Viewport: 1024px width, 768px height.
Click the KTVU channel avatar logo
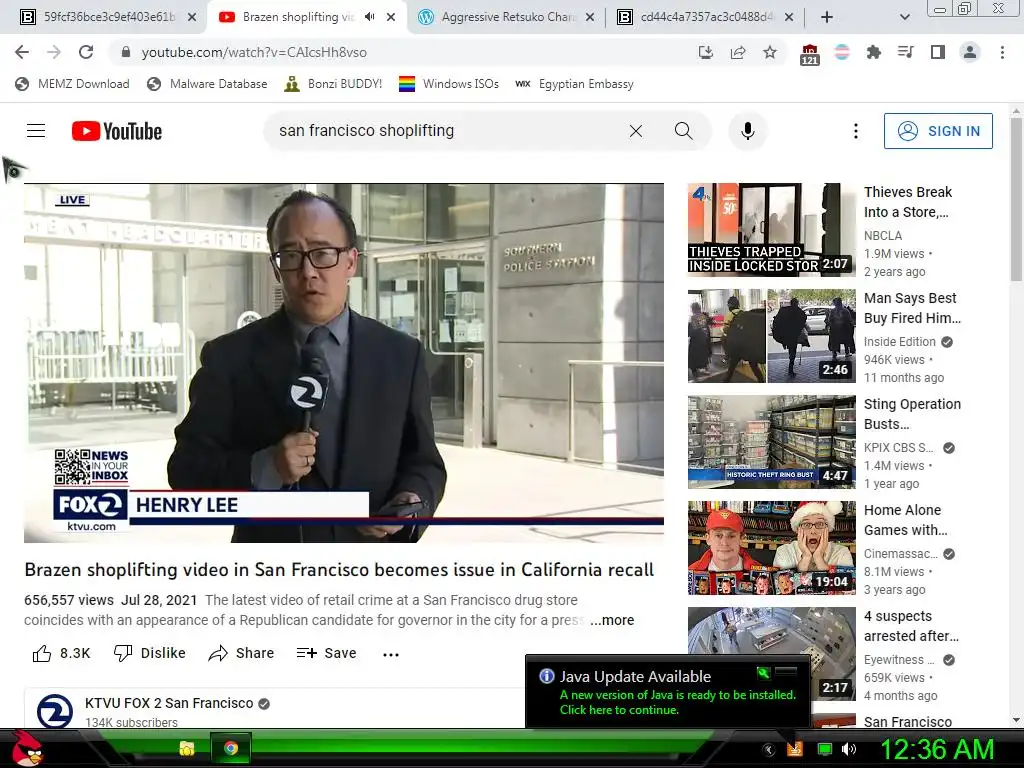tap(55, 711)
